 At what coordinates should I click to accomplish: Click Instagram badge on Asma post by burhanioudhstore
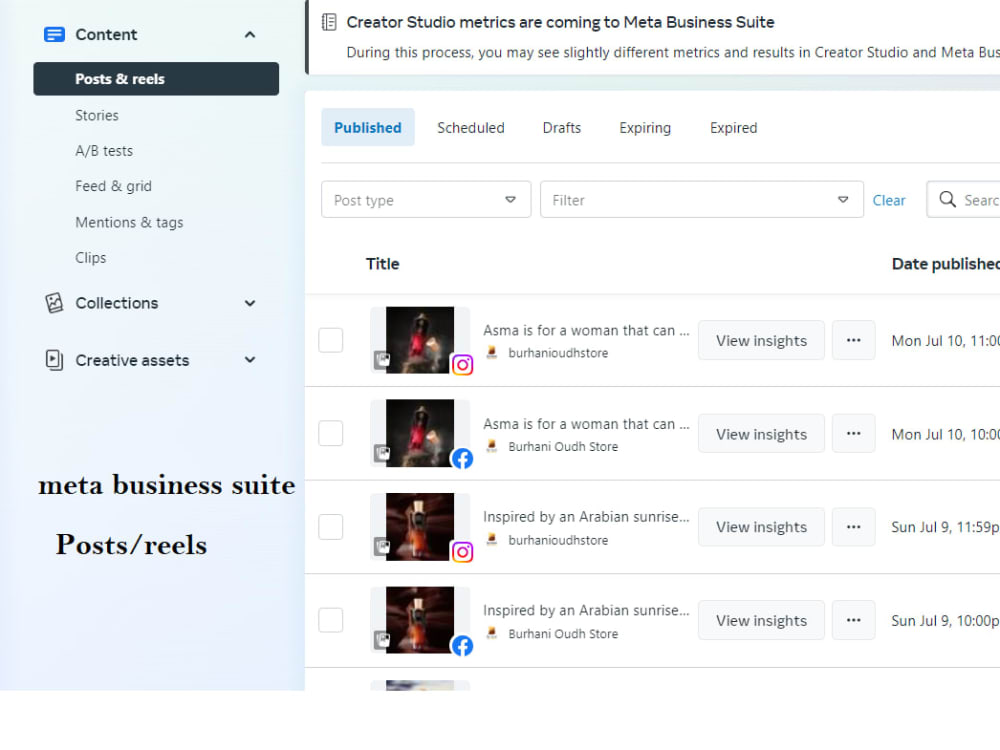tap(462, 365)
